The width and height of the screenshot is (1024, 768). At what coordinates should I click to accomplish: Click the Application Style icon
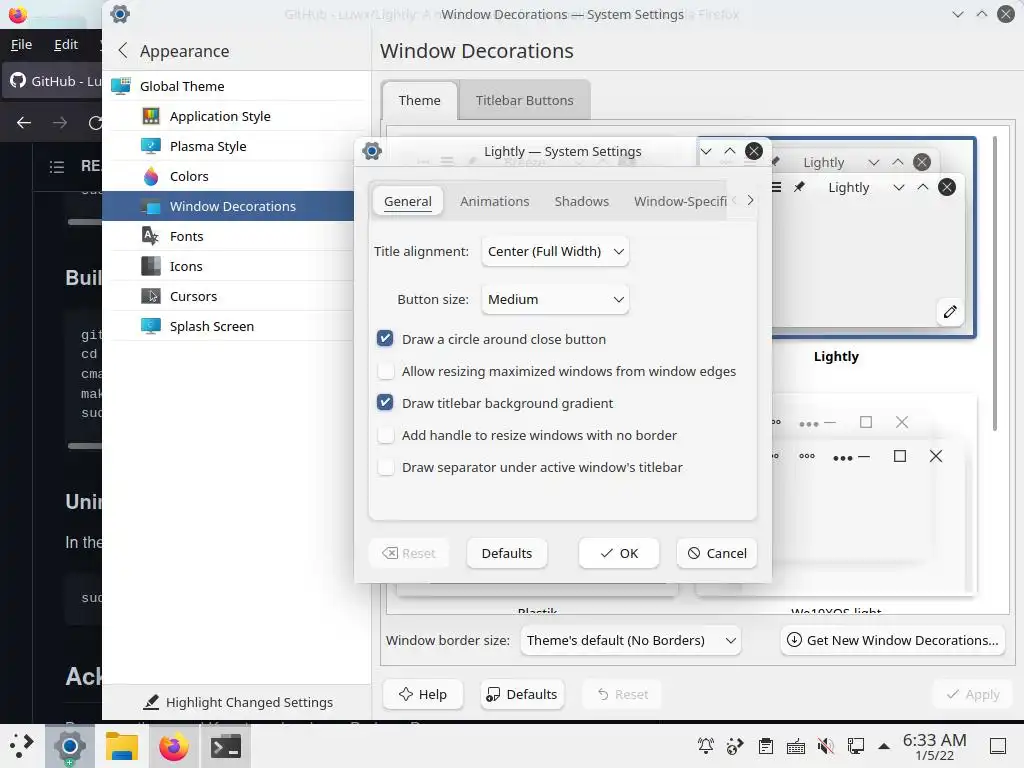(x=151, y=116)
